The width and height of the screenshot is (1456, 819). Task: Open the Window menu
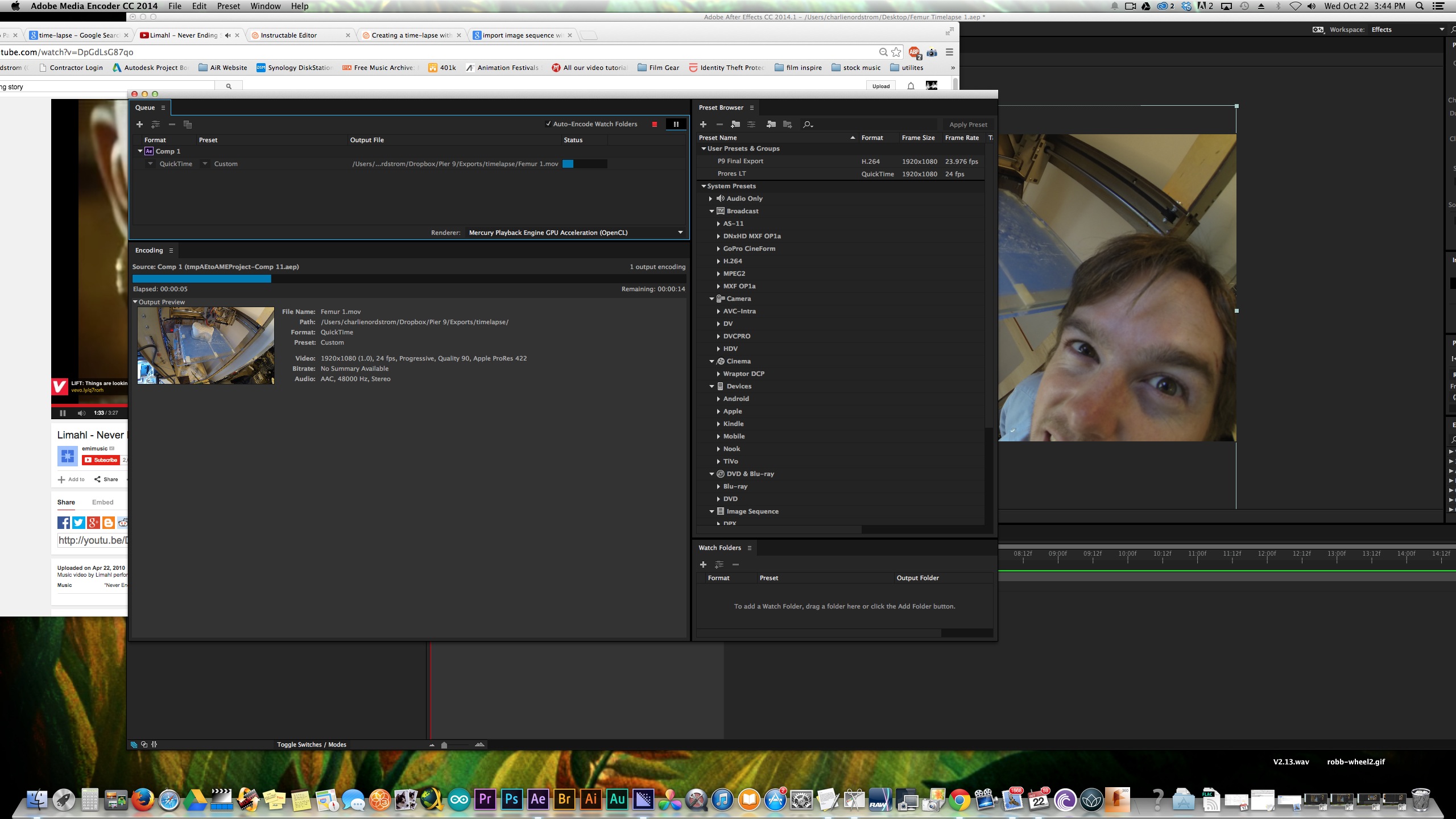(x=266, y=6)
